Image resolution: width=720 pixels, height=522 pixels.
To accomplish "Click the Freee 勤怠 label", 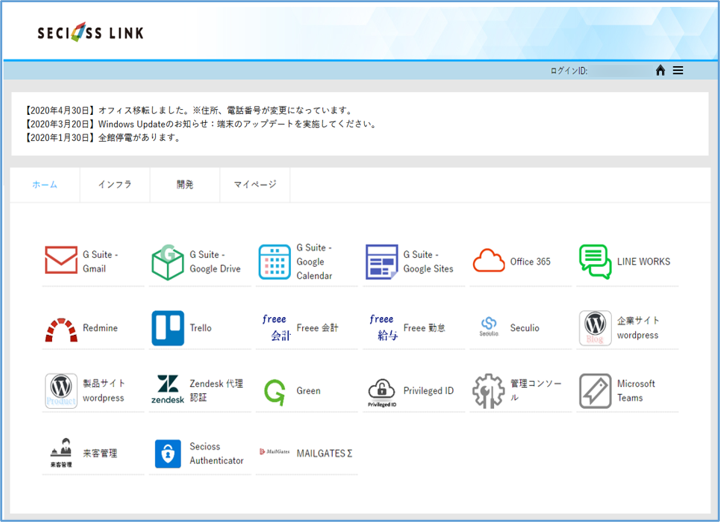I will [x=424, y=328].
